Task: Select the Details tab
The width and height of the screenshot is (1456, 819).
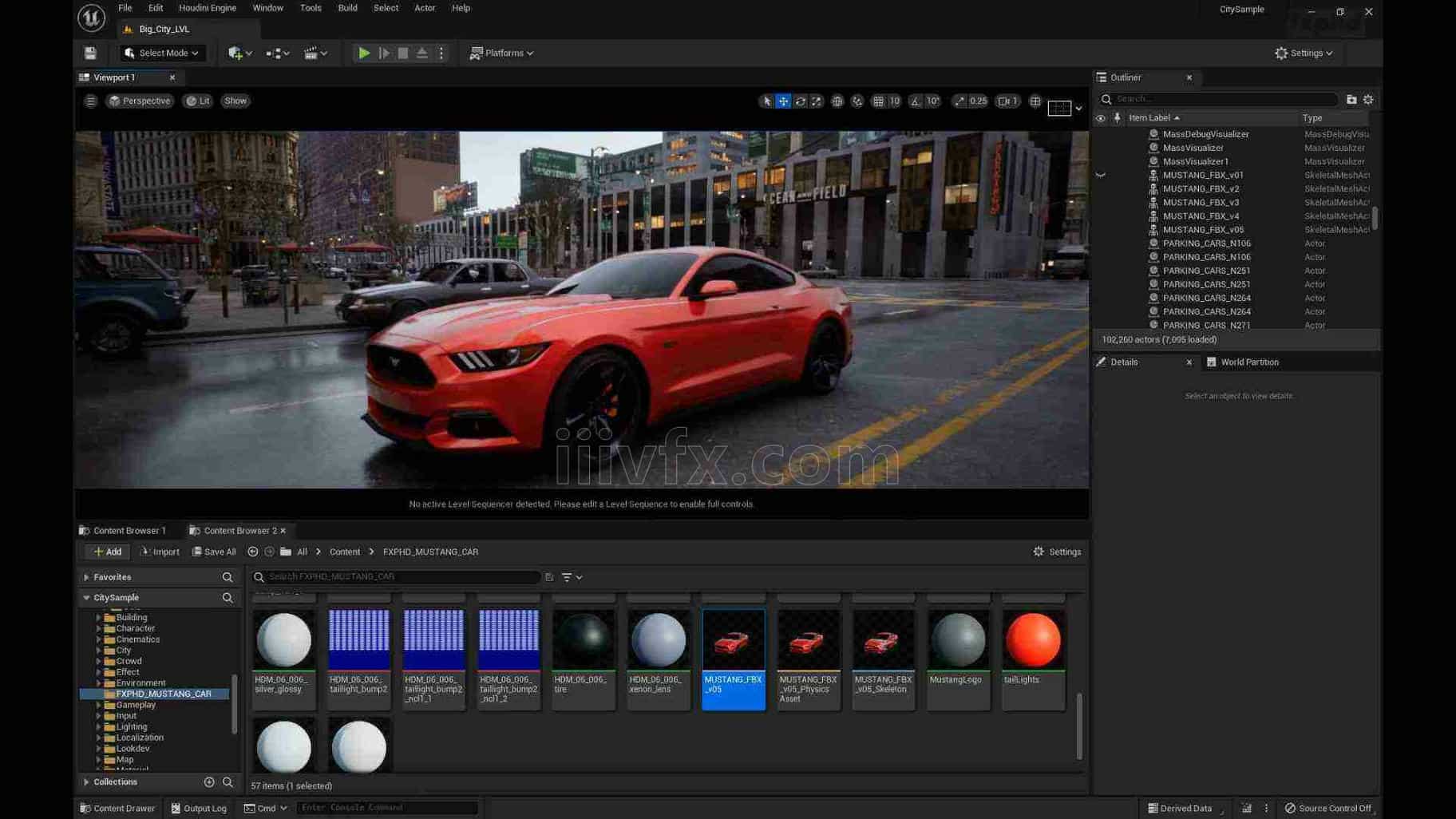Action: (1123, 362)
